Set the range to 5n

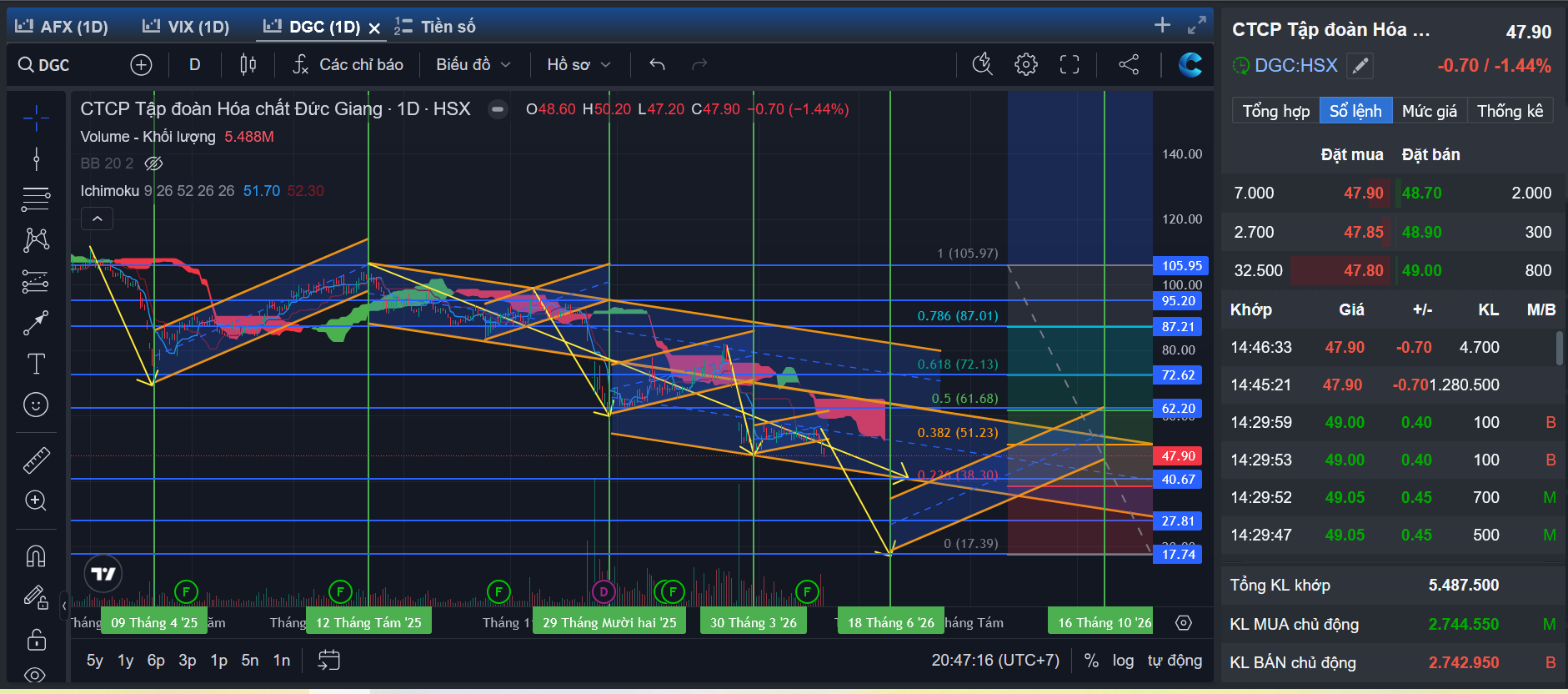coord(250,661)
